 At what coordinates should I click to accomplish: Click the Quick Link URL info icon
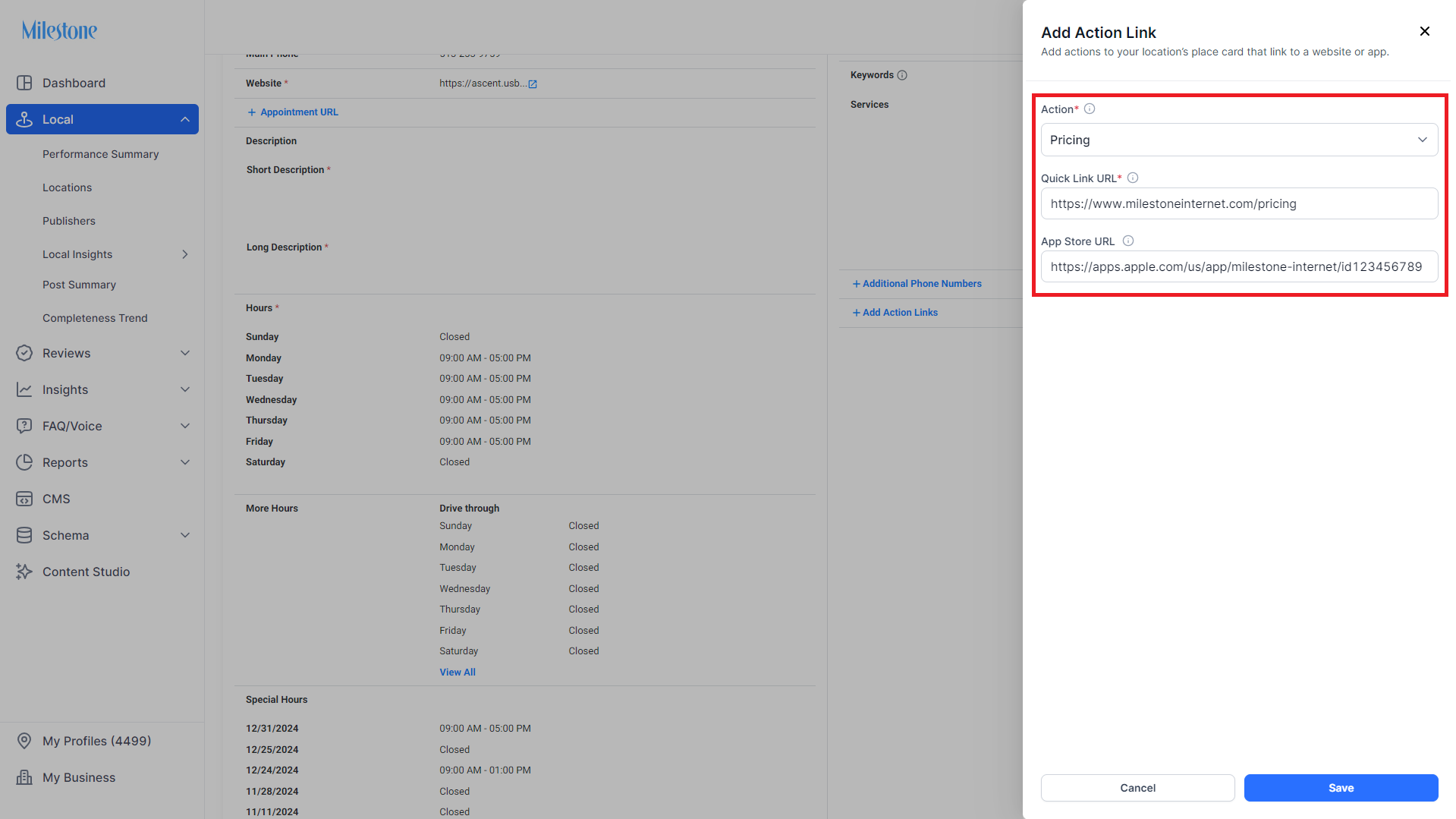pos(1133,178)
